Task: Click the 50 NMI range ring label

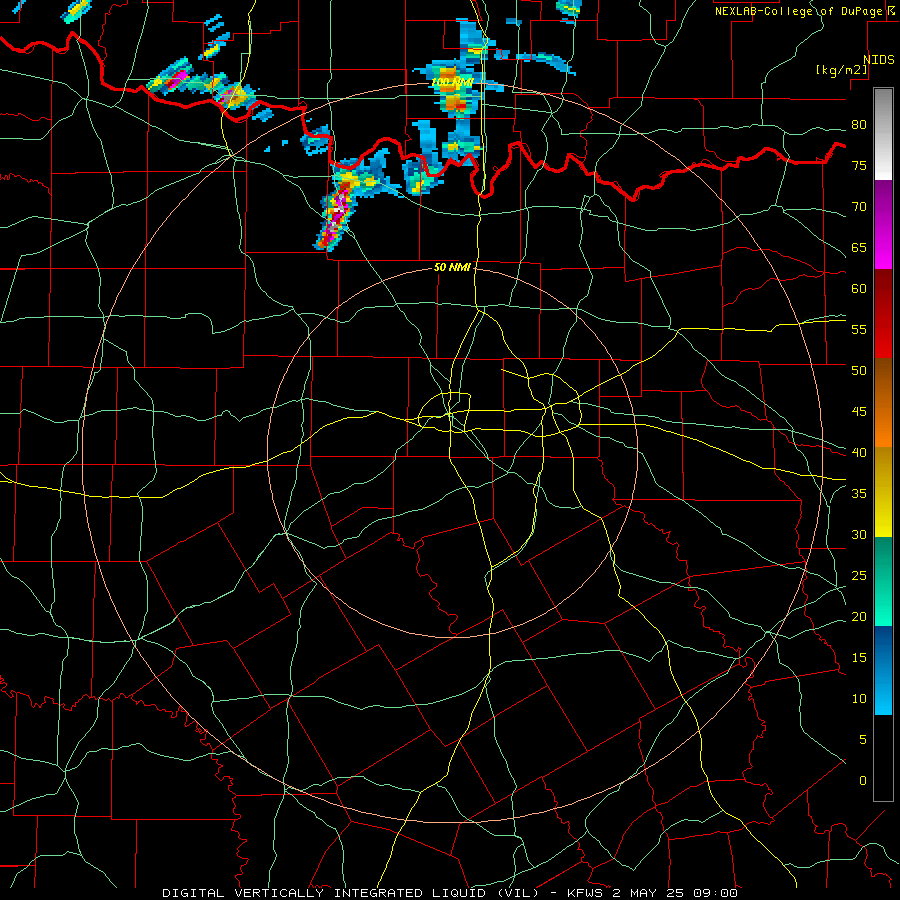Action: pyautogui.click(x=452, y=267)
